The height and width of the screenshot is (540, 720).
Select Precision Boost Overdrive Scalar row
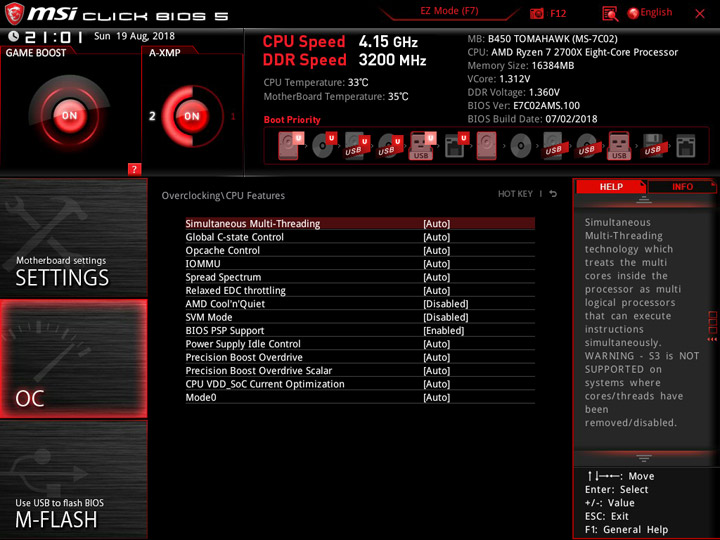[x=360, y=370]
